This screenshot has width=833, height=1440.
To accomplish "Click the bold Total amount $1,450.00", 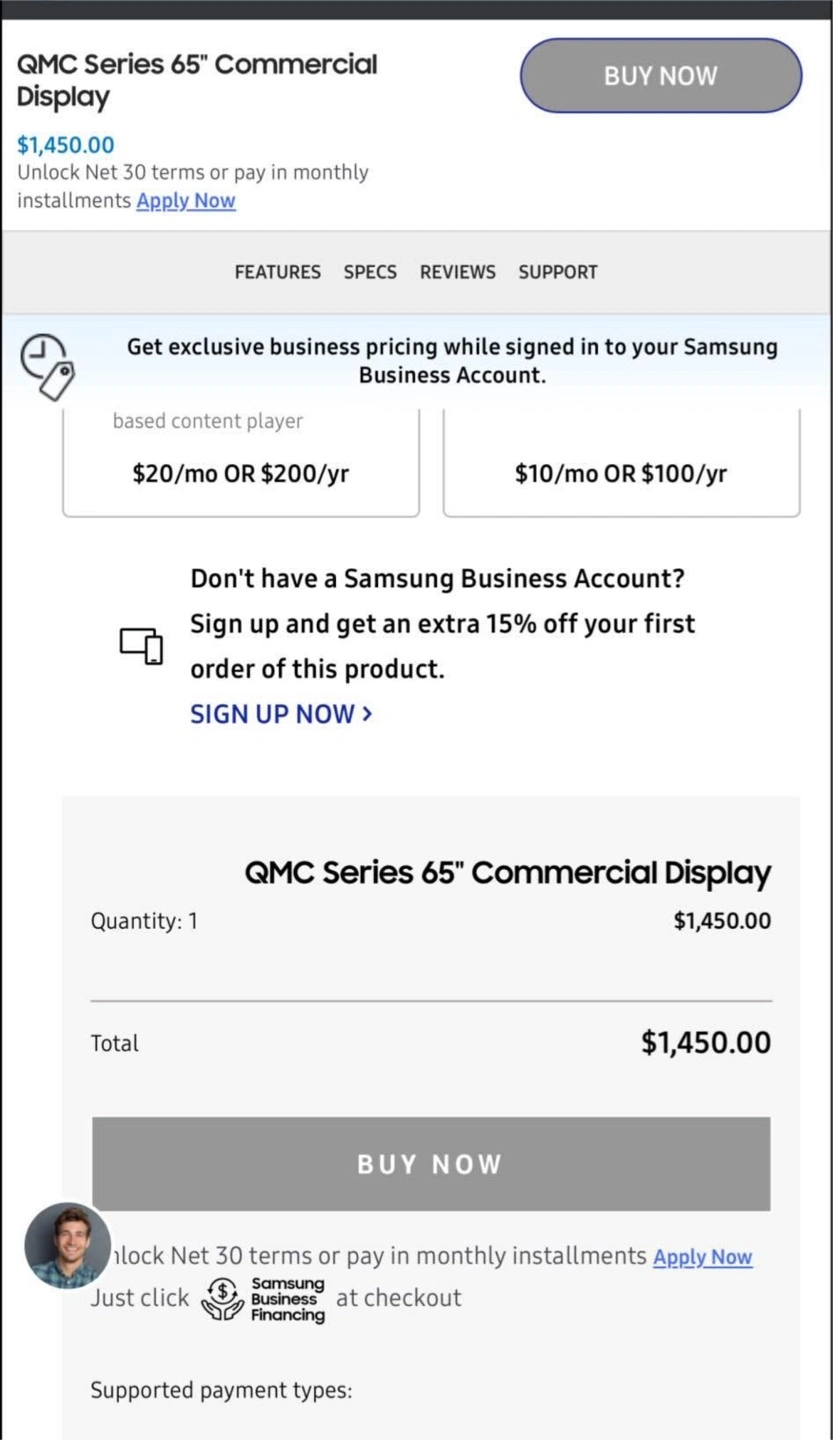I will click(x=705, y=1043).
